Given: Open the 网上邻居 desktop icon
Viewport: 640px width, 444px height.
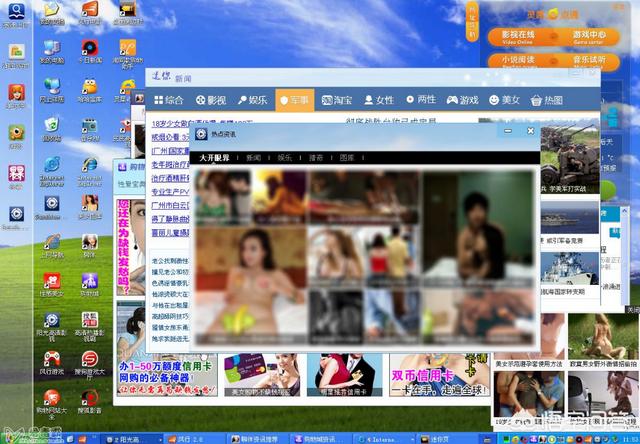Looking at the screenshot, I should (51, 87).
